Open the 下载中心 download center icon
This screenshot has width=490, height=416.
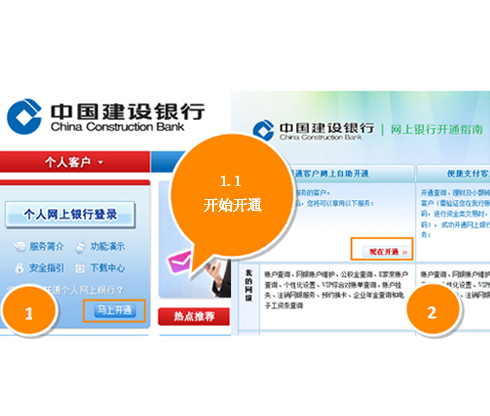click(80, 268)
